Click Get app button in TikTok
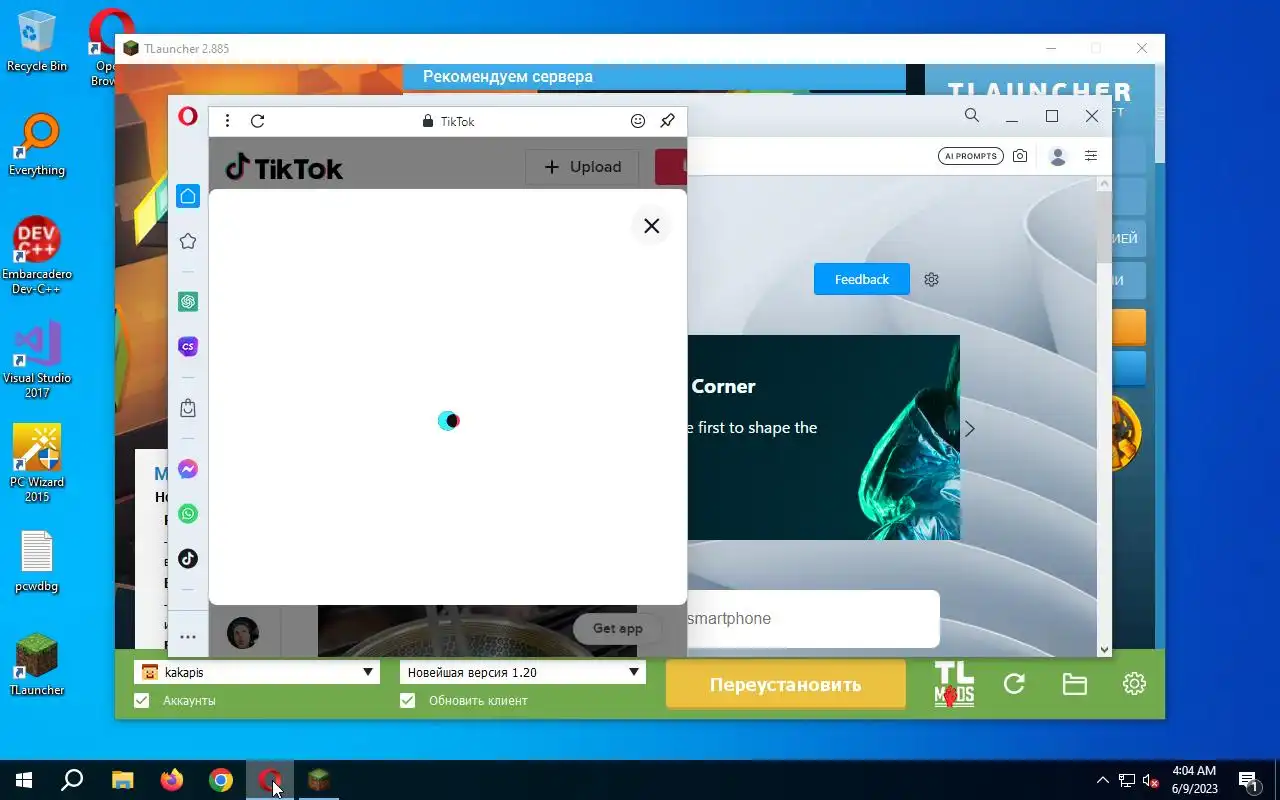The width and height of the screenshot is (1280, 800). pos(618,628)
